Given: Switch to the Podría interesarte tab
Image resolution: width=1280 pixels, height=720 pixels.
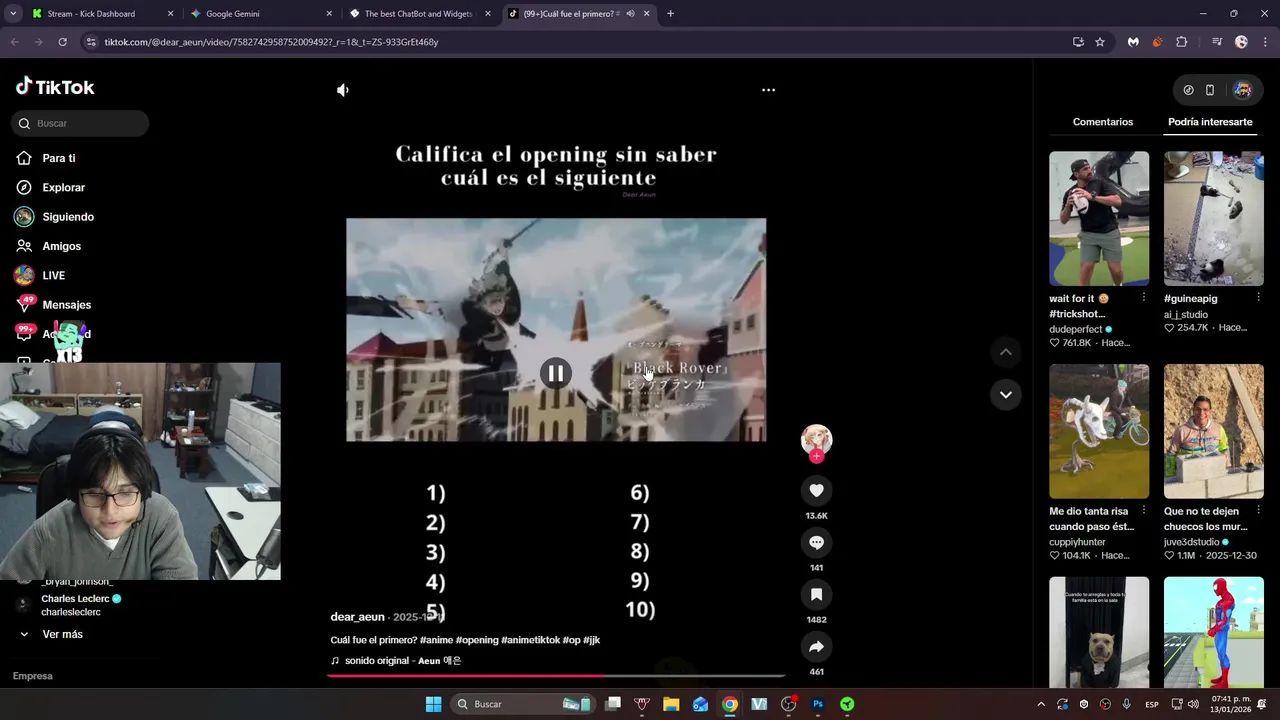Looking at the screenshot, I should pyautogui.click(x=1210, y=122).
